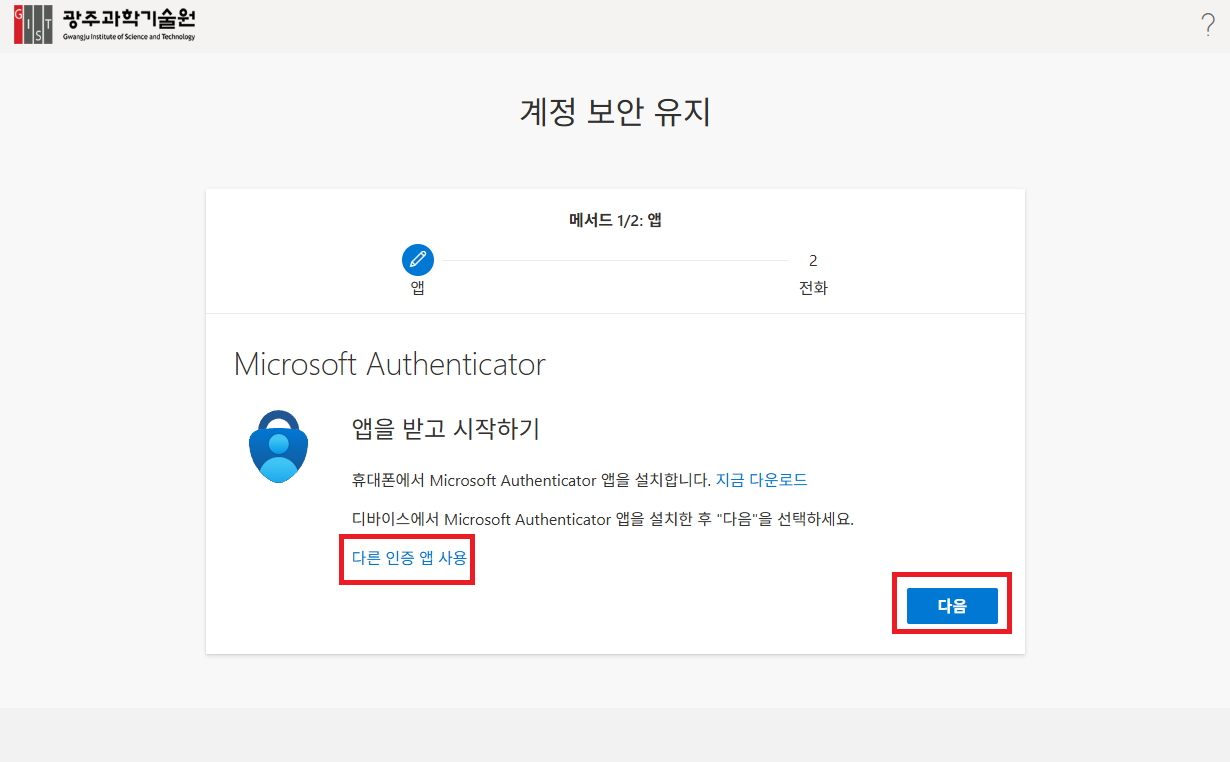Viewport: 1230px width, 762px height.
Task: Click the 지금 다운로드 link
Action: tap(762, 480)
